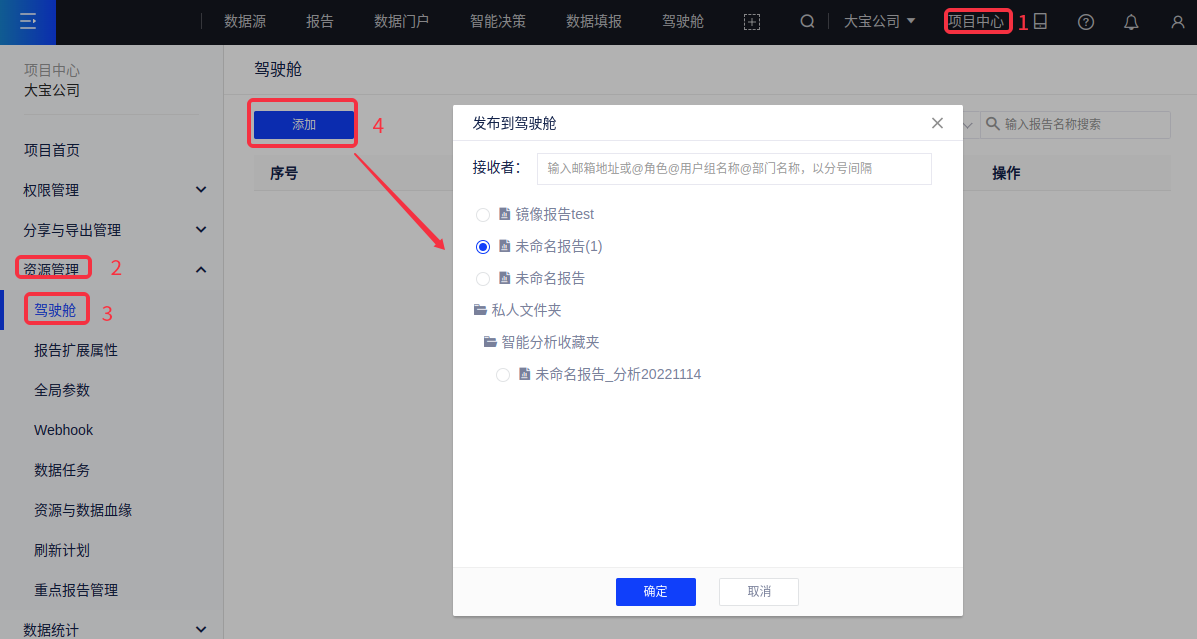Screen dimensions: 1197x639
Task: Open the help question mark icon
Action: tap(1085, 22)
